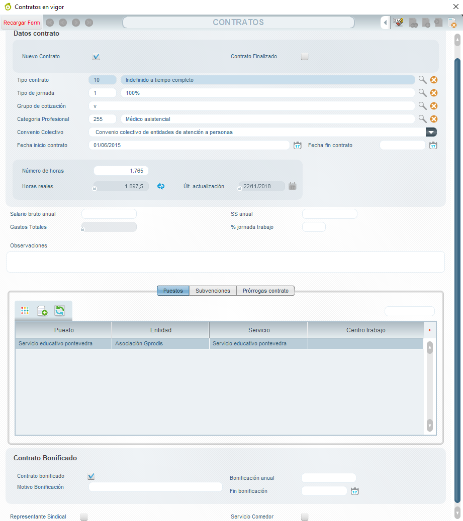The height and width of the screenshot is (521, 463).
Task: Toggle the Representante Sindical checkbox
Action: [x=84, y=517]
